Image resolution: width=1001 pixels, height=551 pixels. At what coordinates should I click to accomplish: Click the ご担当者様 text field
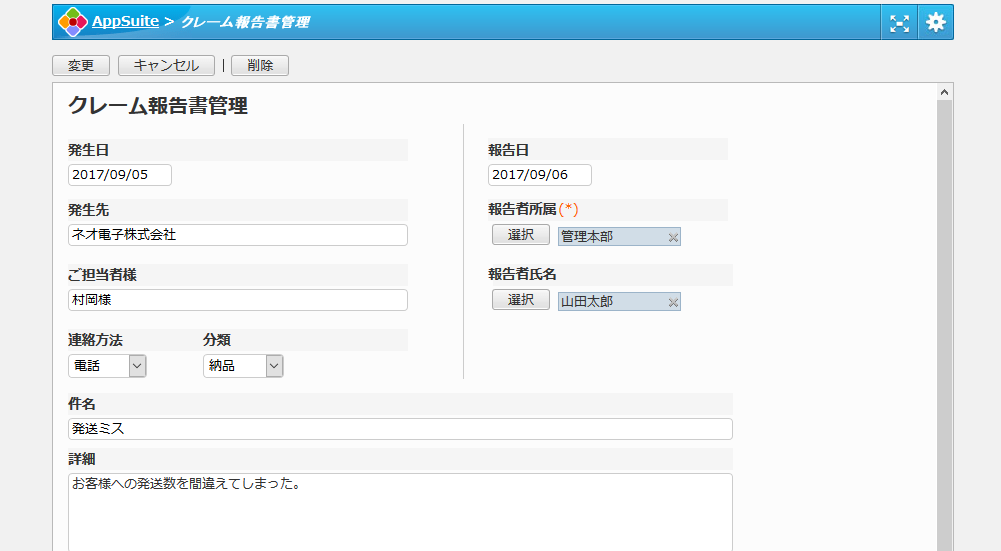pos(238,300)
